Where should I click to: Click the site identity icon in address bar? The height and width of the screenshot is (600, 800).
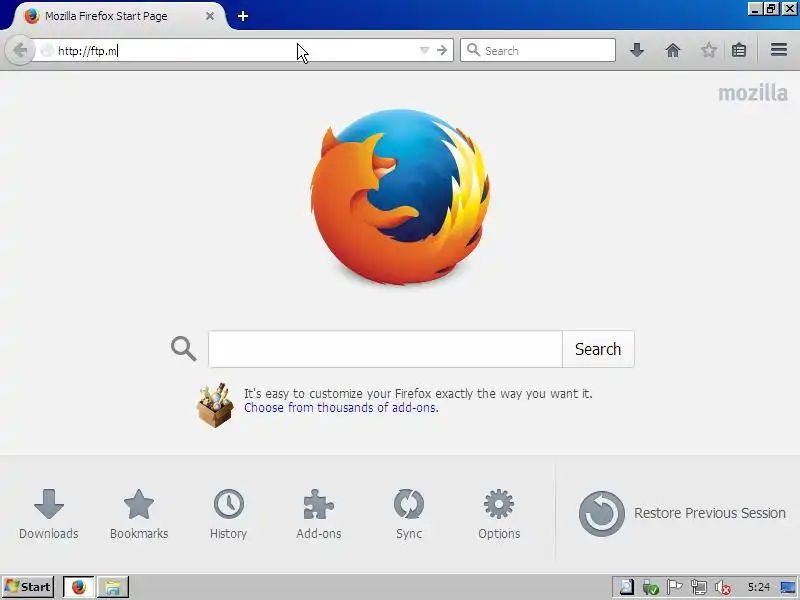pyautogui.click(x=47, y=50)
